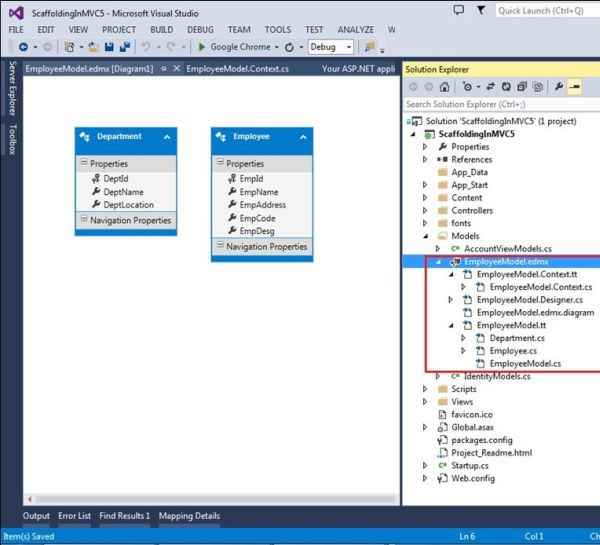Open the DEBUG menu
Image resolution: width=600 pixels, height=545 pixels.
coord(200,29)
